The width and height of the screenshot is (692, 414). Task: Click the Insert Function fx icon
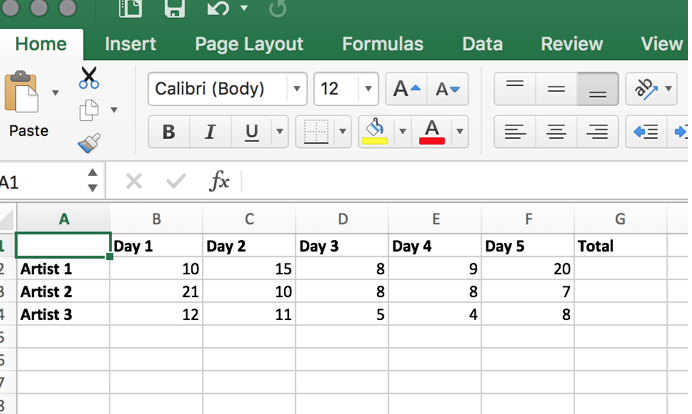coord(219,181)
